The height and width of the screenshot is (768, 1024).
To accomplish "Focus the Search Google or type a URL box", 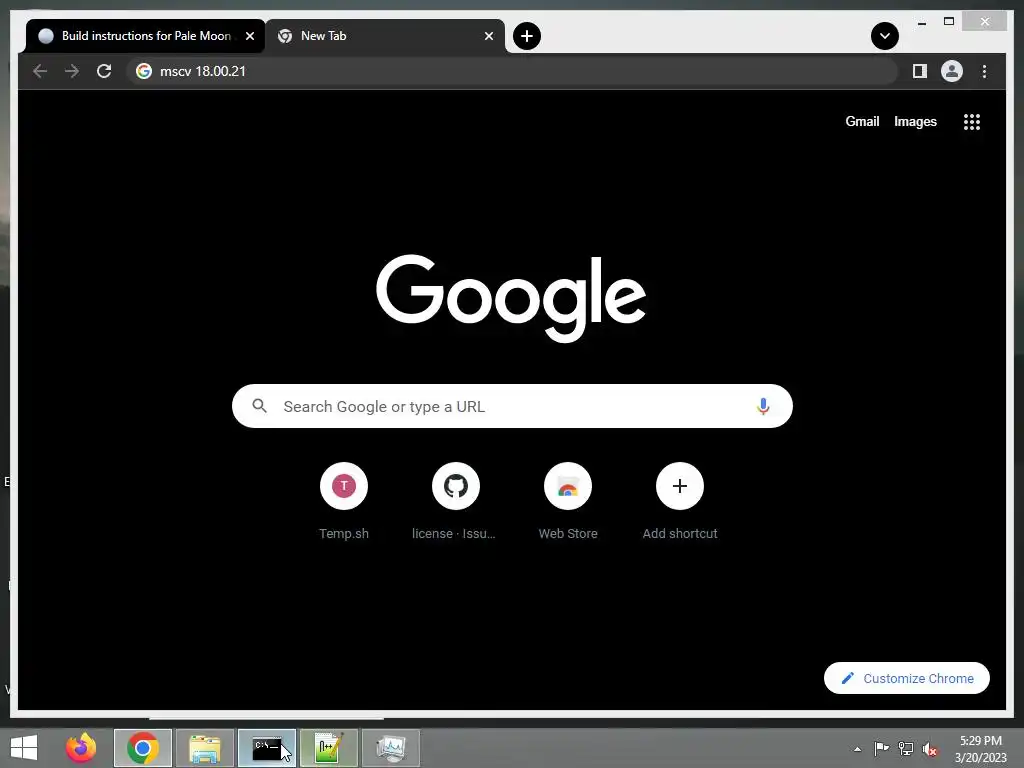I will click(x=512, y=406).
